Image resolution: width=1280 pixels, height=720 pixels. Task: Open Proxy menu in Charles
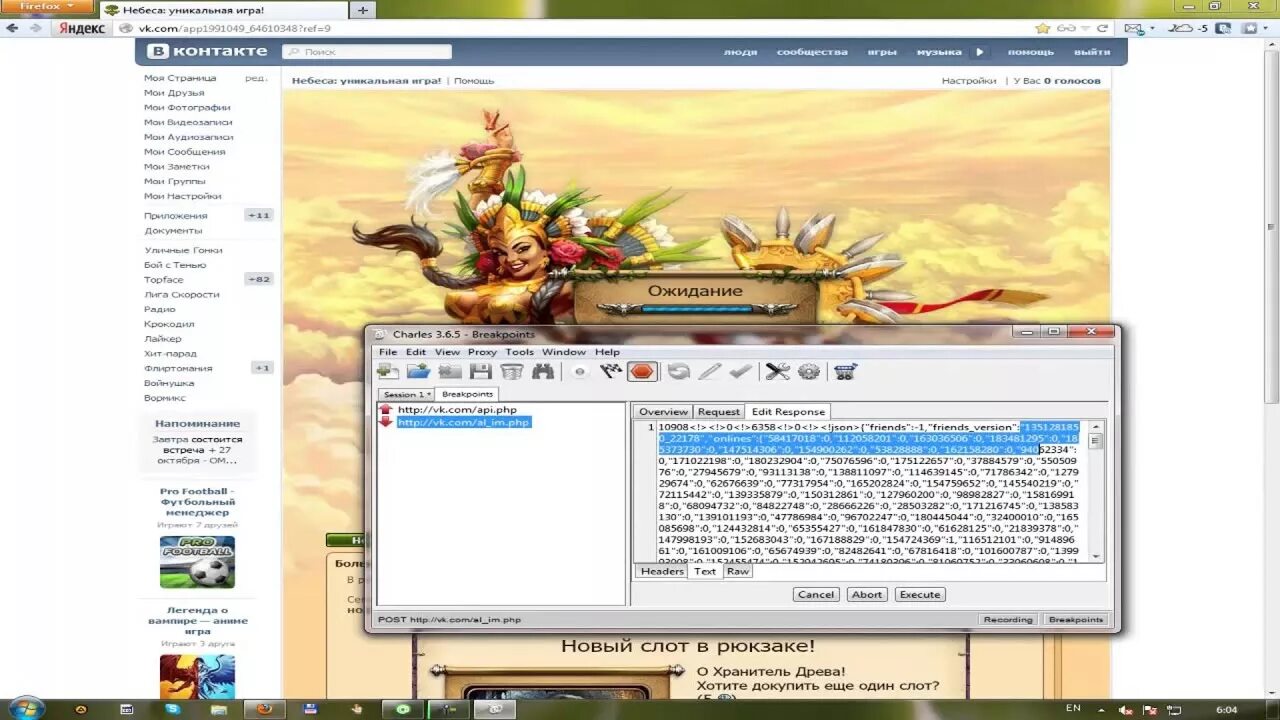pos(482,352)
